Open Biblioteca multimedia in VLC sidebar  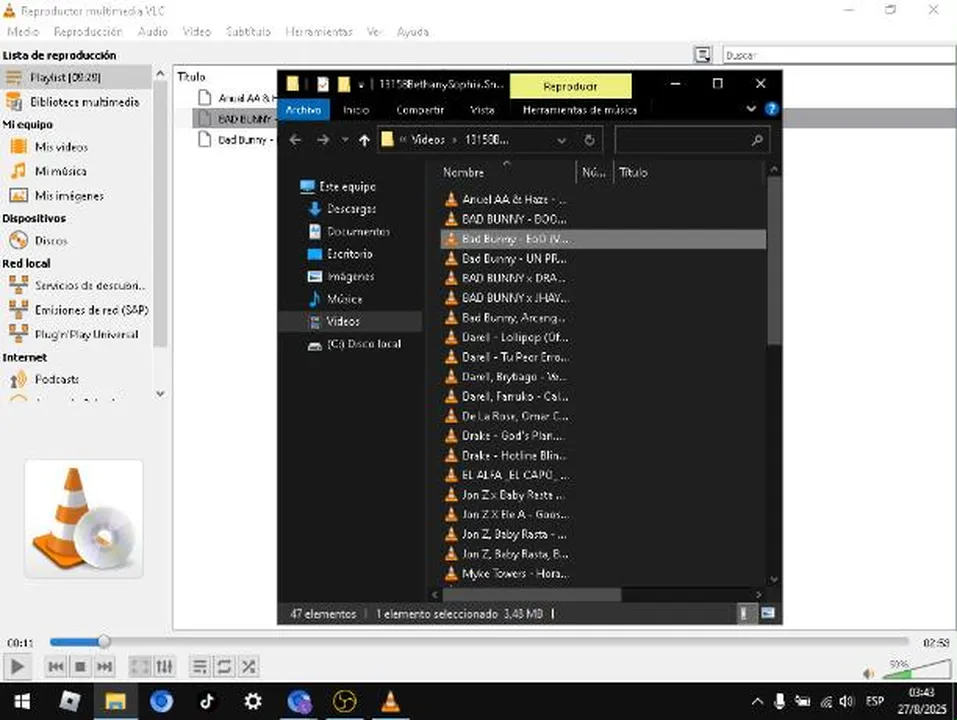tap(76, 101)
